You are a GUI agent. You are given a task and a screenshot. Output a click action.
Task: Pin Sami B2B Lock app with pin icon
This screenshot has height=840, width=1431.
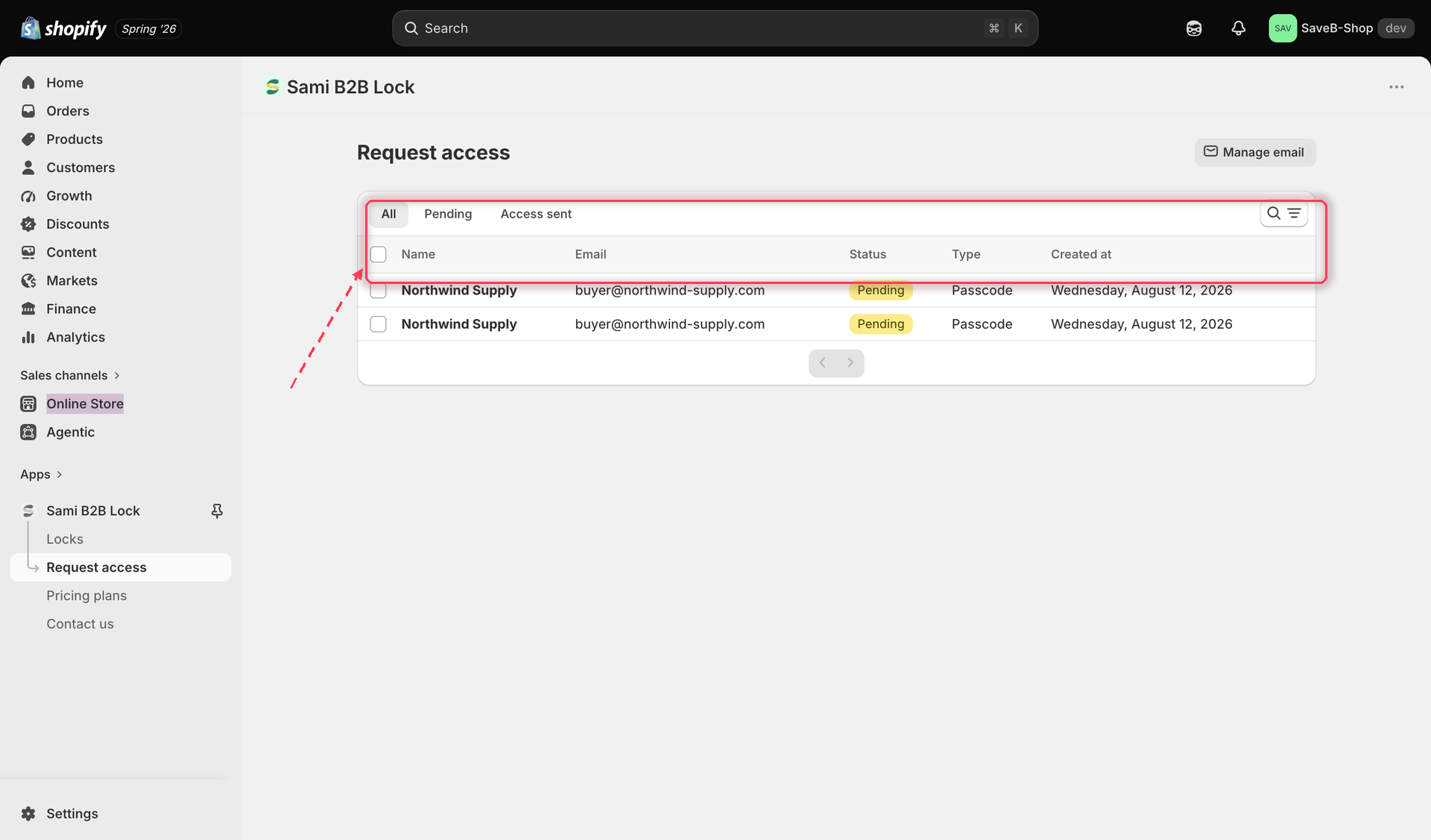click(x=217, y=511)
